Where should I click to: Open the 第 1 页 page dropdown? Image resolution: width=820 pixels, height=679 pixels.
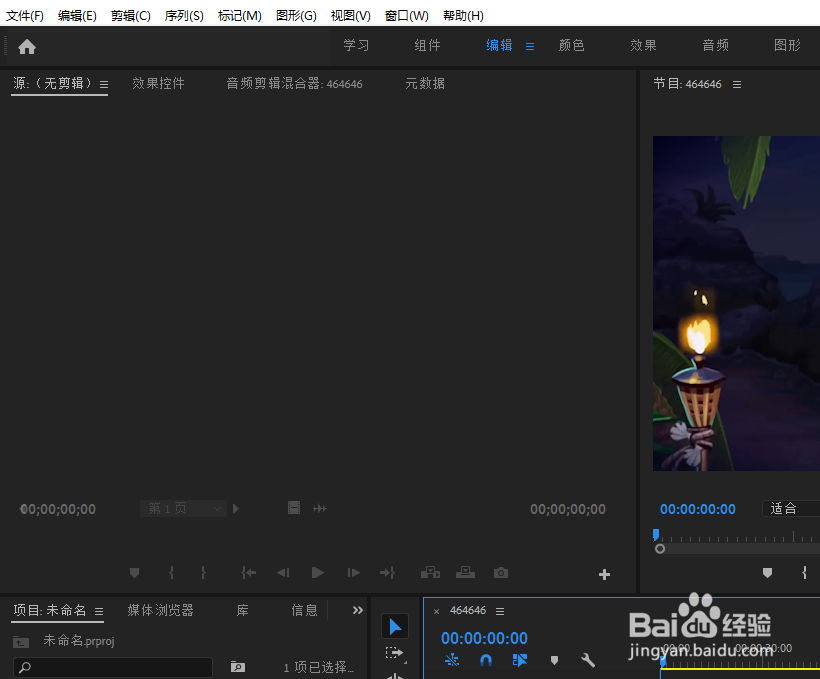(183, 508)
